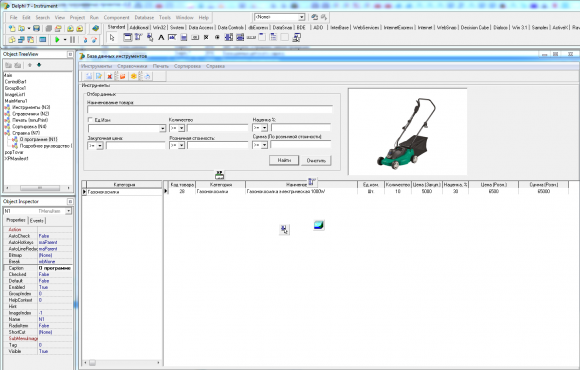Open the Component menu

[117, 17]
